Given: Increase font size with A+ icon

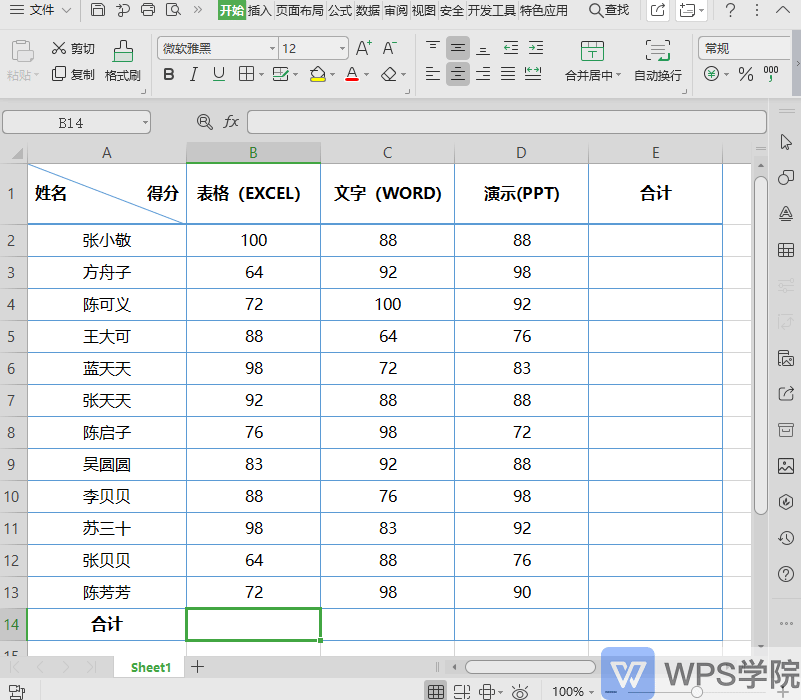Looking at the screenshot, I should tap(364, 48).
